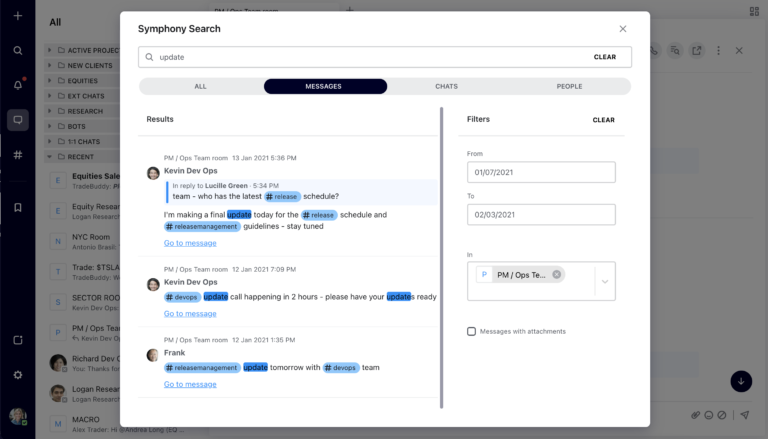The height and width of the screenshot is (439, 768).
Task: Switch to the CHATS search tab
Action: coord(446,87)
